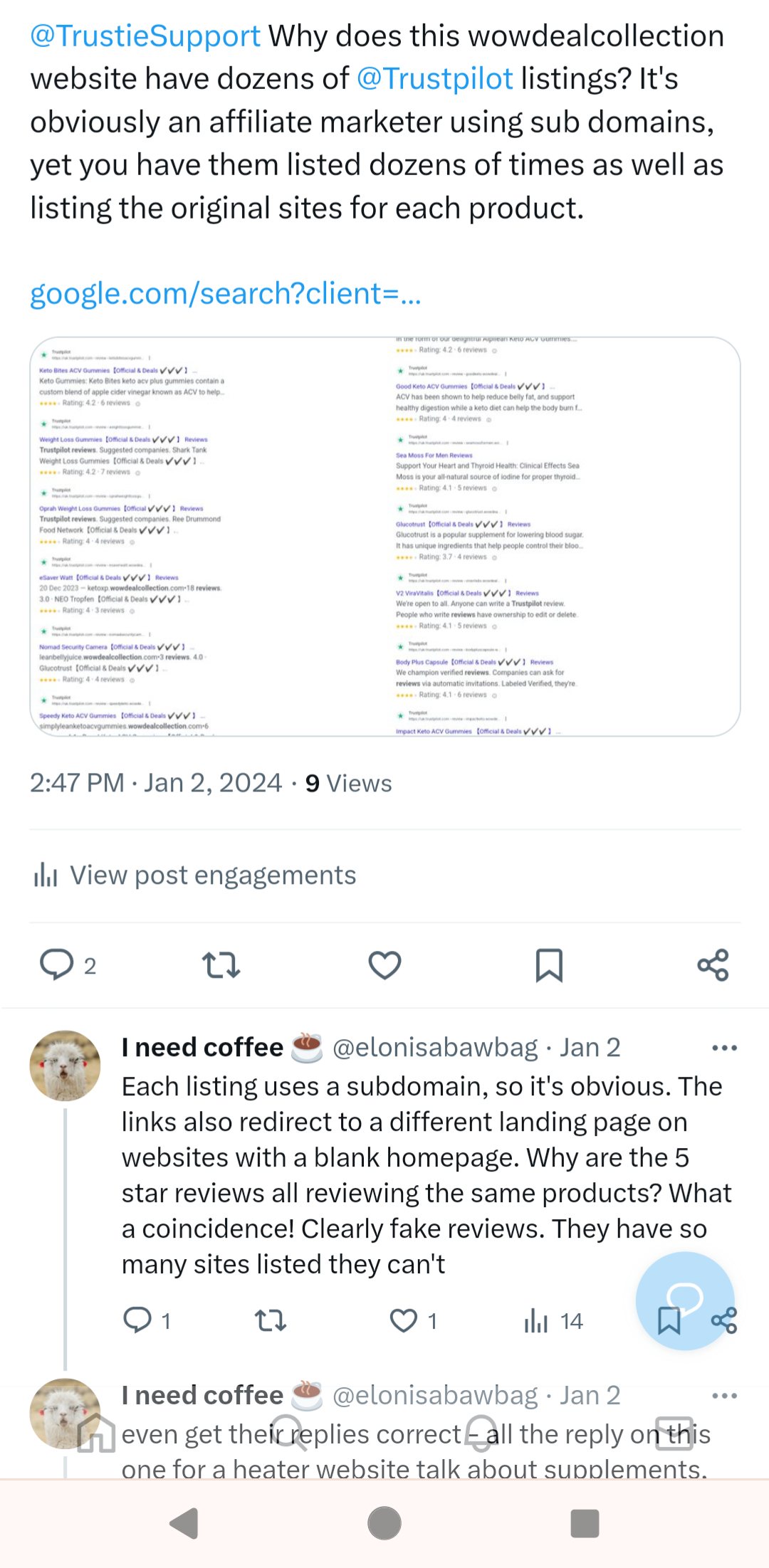The width and height of the screenshot is (769, 1568).
Task: Open the @Trustpilot mention
Action: coord(434,79)
